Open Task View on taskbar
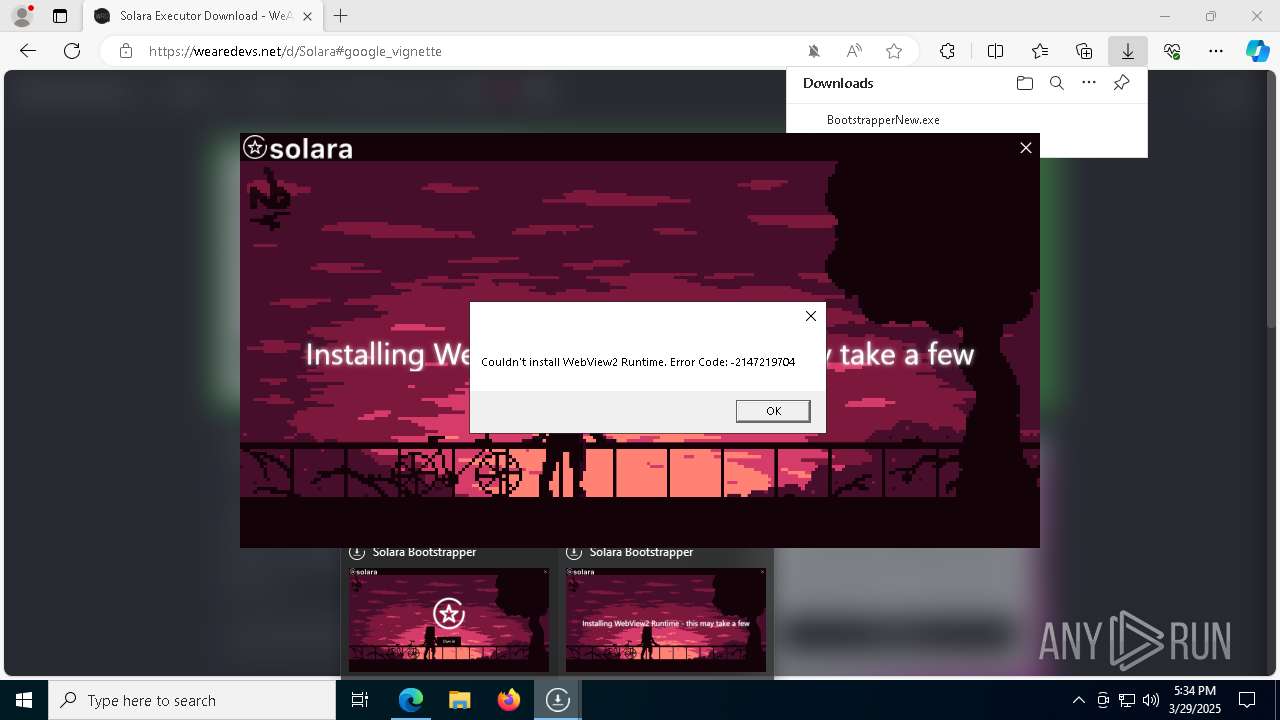Viewport: 1280px width, 720px height. (360, 700)
